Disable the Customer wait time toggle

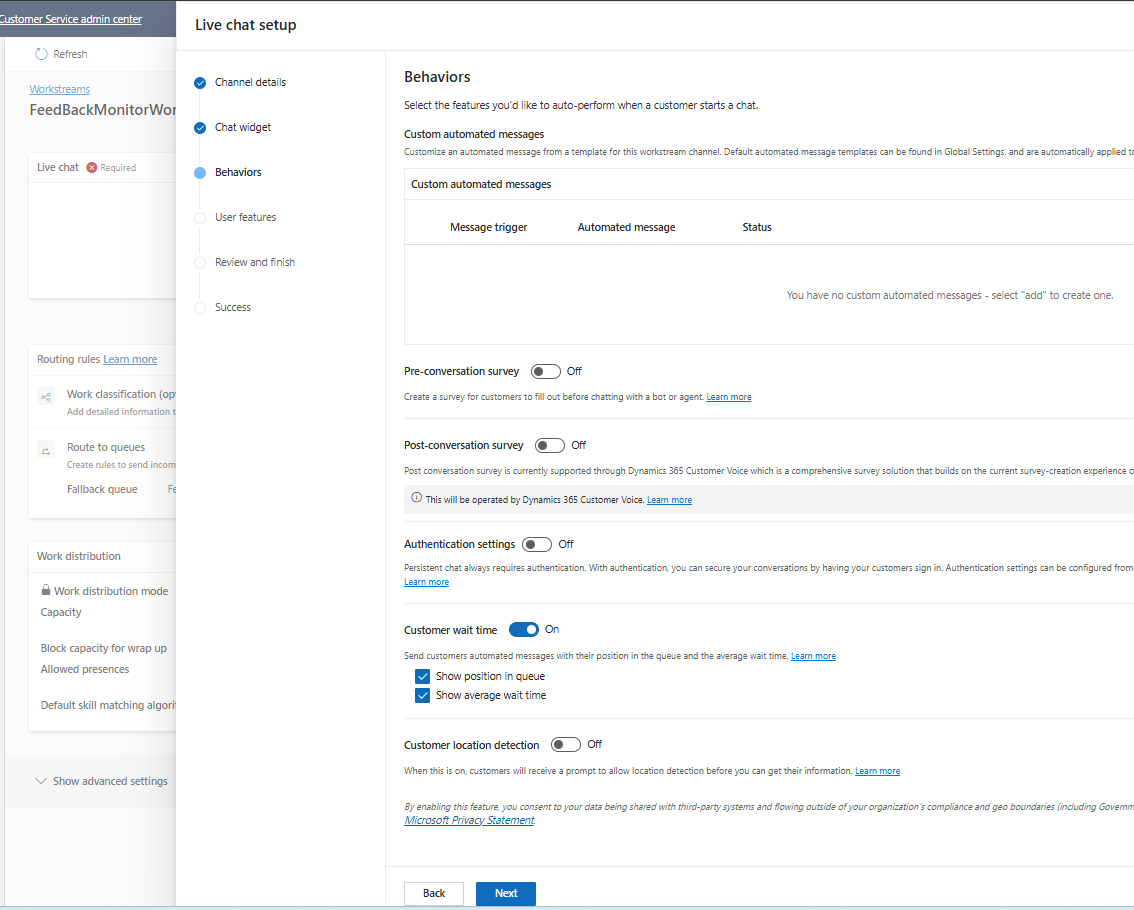point(524,630)
